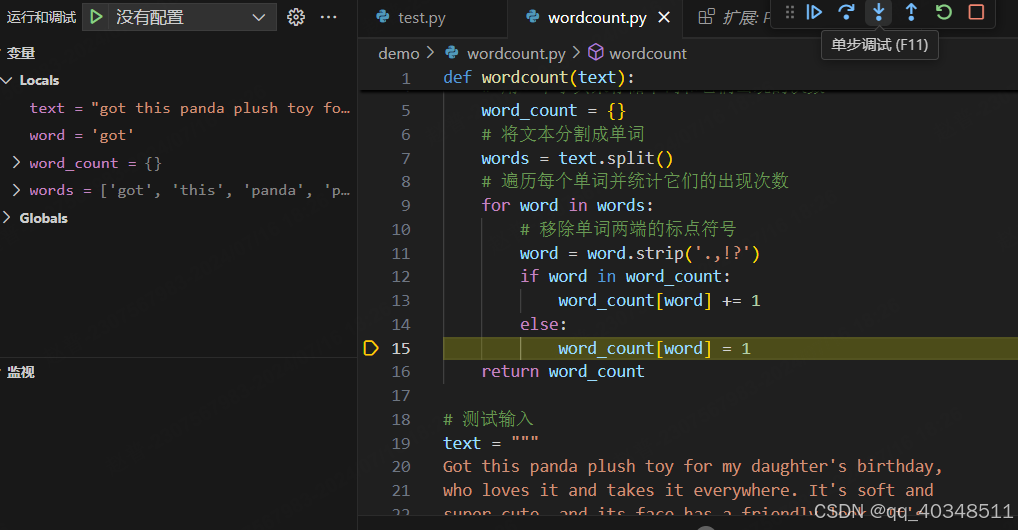This screenshot has width=1018, height=530.
Task: Restart the debug session
Action: (943, 12)
